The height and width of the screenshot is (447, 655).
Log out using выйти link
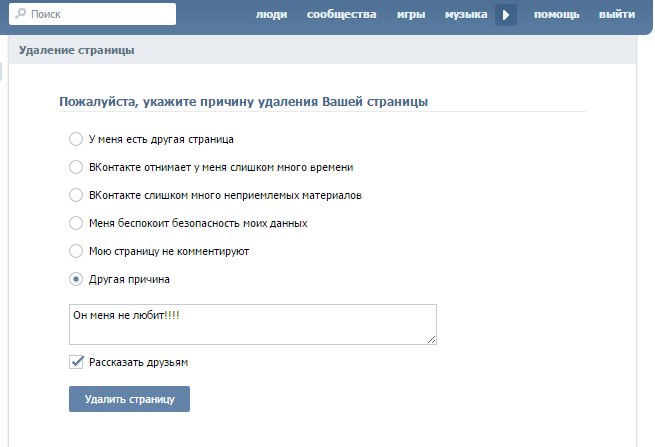point(617,14)
